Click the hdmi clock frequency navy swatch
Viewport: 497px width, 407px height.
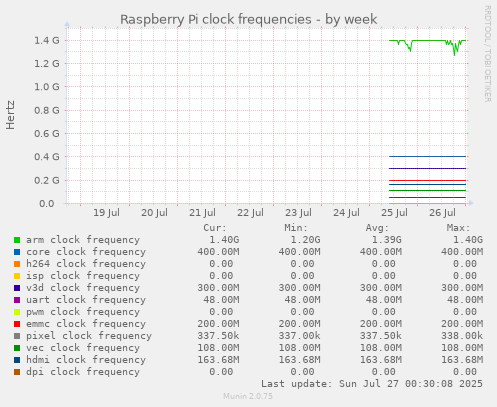(x=17, y=360)
